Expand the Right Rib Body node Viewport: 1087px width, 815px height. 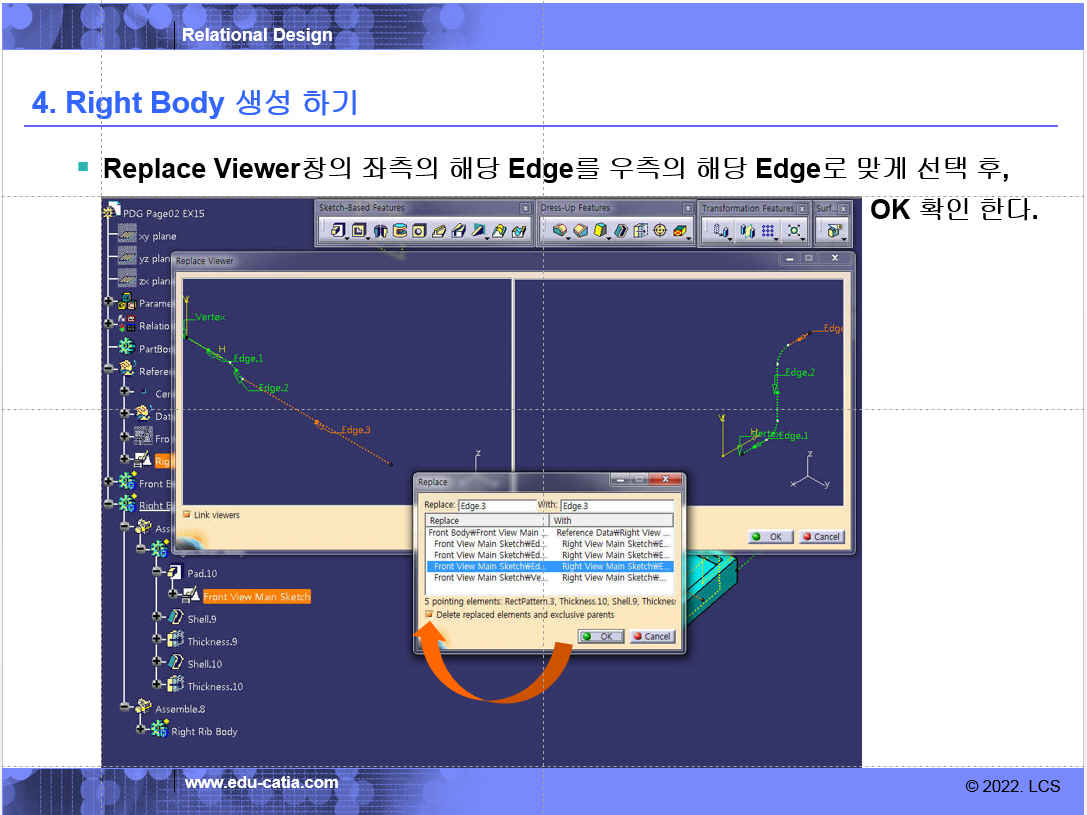coord(141,731)
